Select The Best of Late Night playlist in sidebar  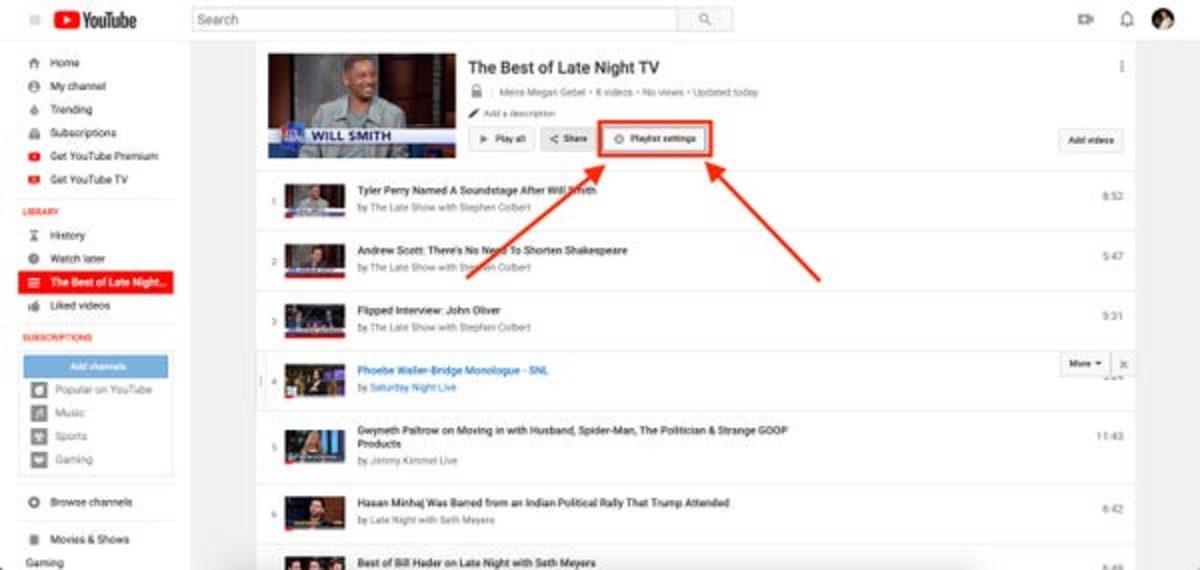pos(96,283)
